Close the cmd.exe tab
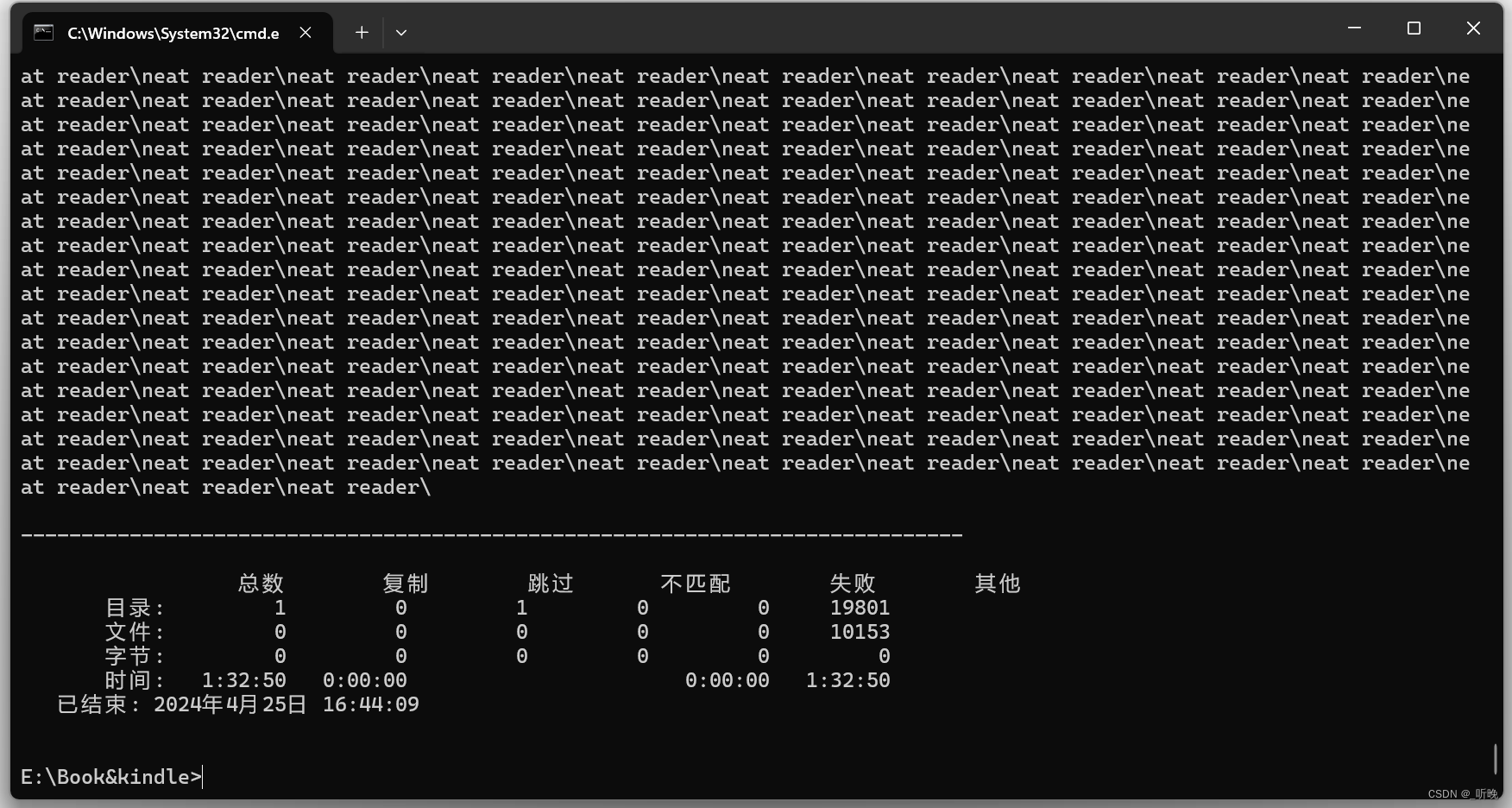 [306, 33]
